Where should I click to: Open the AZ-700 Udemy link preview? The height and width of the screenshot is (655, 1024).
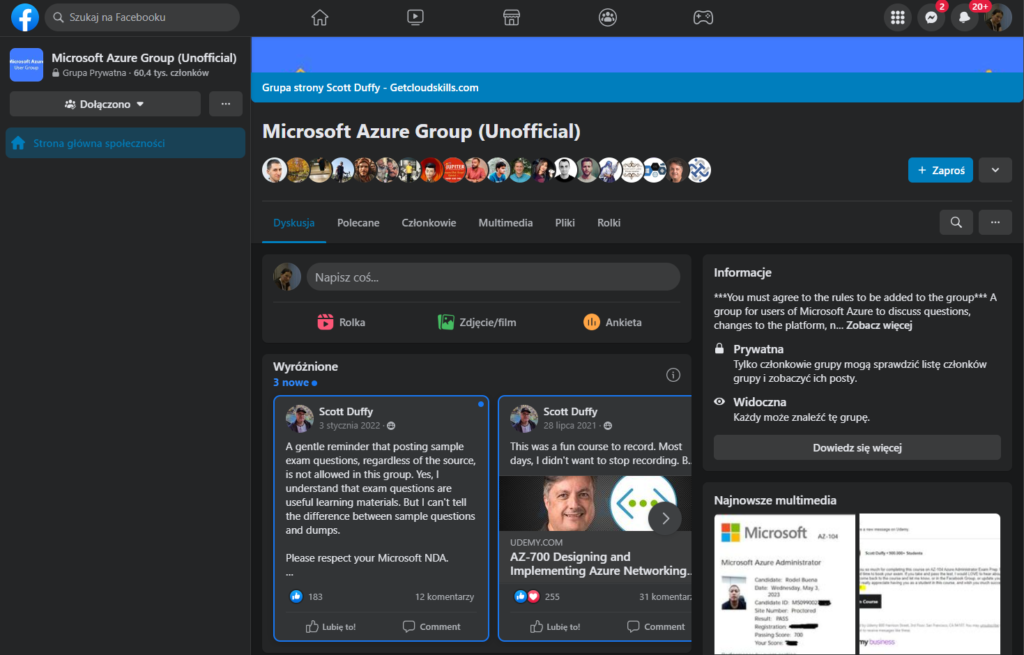[x=595, y=528]
